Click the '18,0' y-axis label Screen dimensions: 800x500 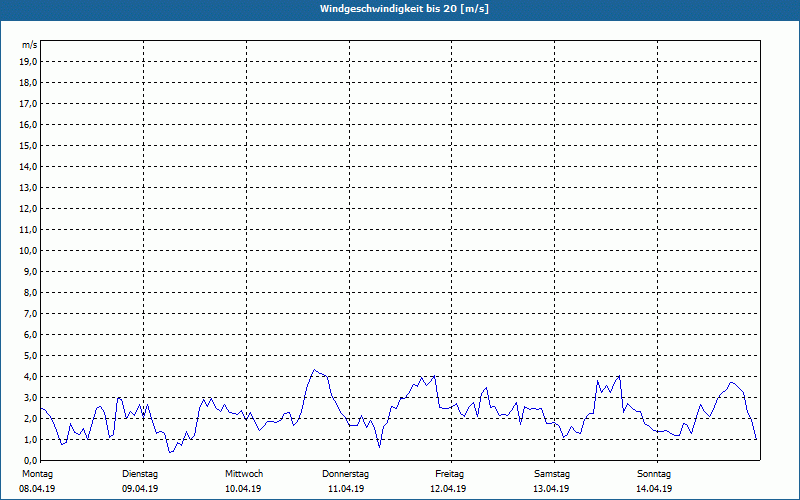click(x=28, y=83)
